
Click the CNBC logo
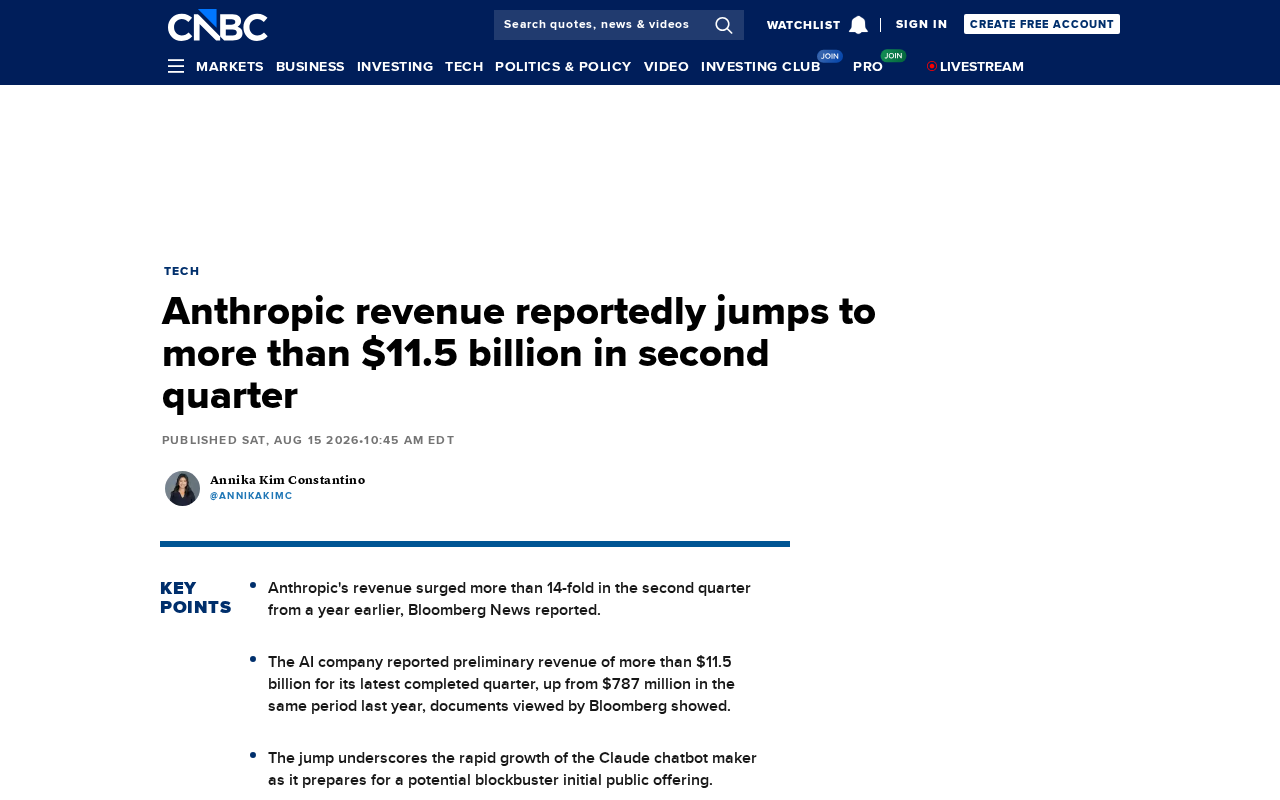pyautogui.click(x=218, y=25)
